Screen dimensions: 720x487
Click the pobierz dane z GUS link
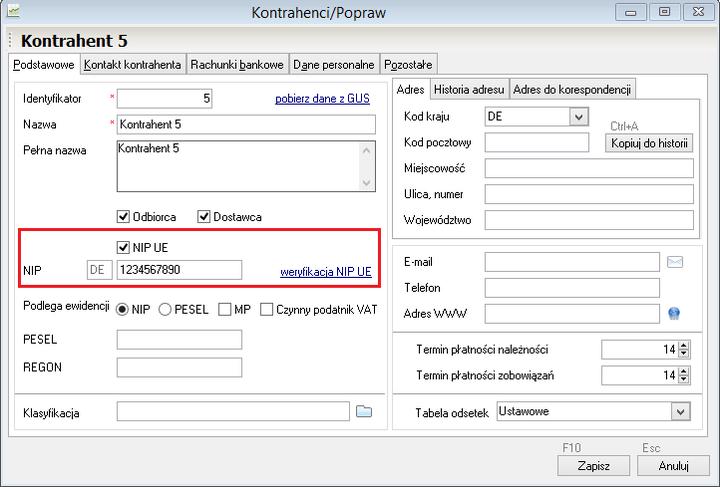(322, 99)
